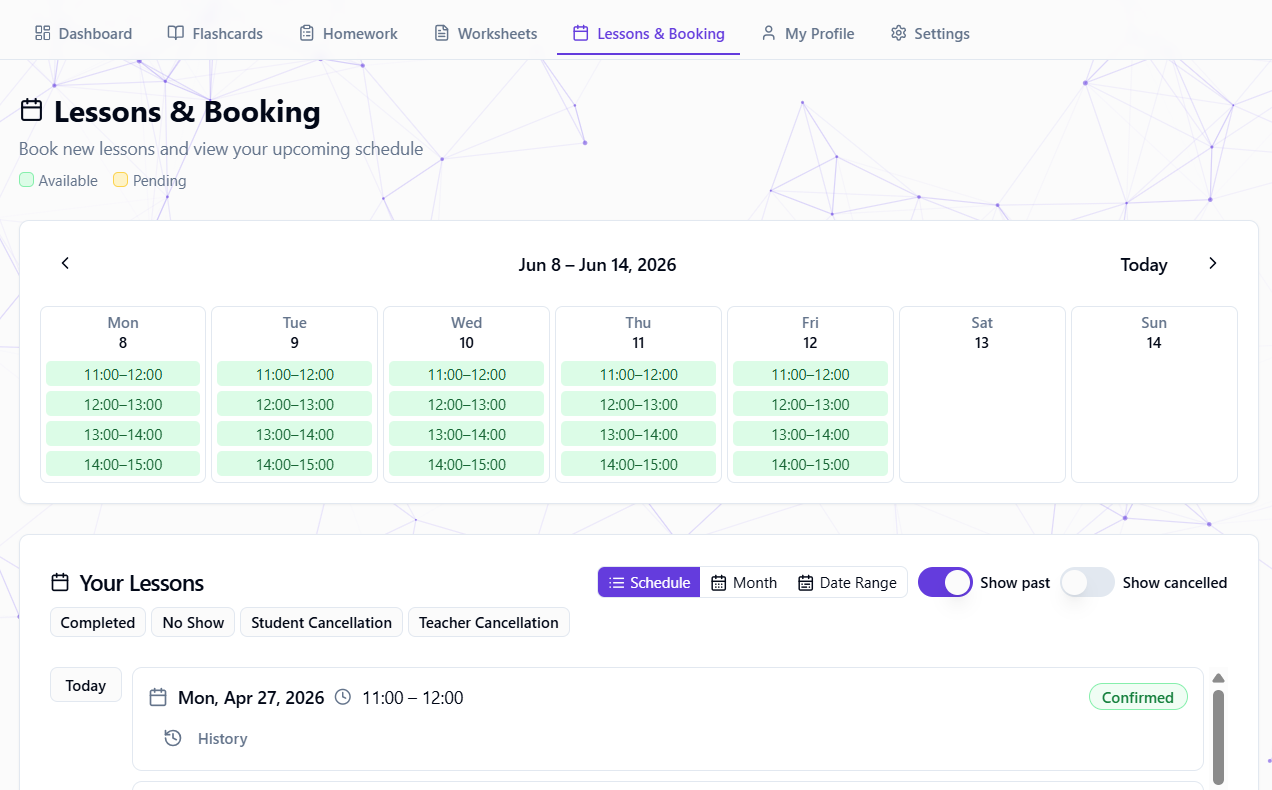Click the clock icon beside 11:00 – 12:00

(x=343, y=697)
